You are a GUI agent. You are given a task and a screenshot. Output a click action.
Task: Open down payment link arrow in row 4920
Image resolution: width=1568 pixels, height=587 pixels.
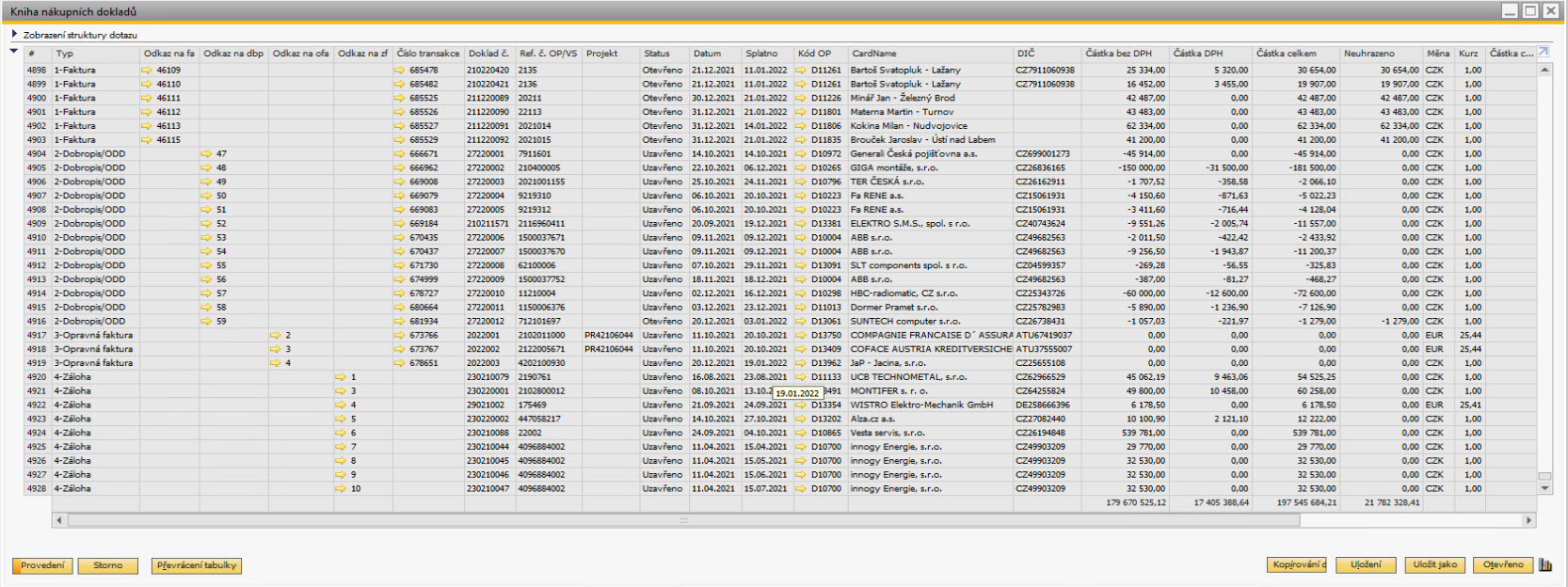[x=341, y=377]
